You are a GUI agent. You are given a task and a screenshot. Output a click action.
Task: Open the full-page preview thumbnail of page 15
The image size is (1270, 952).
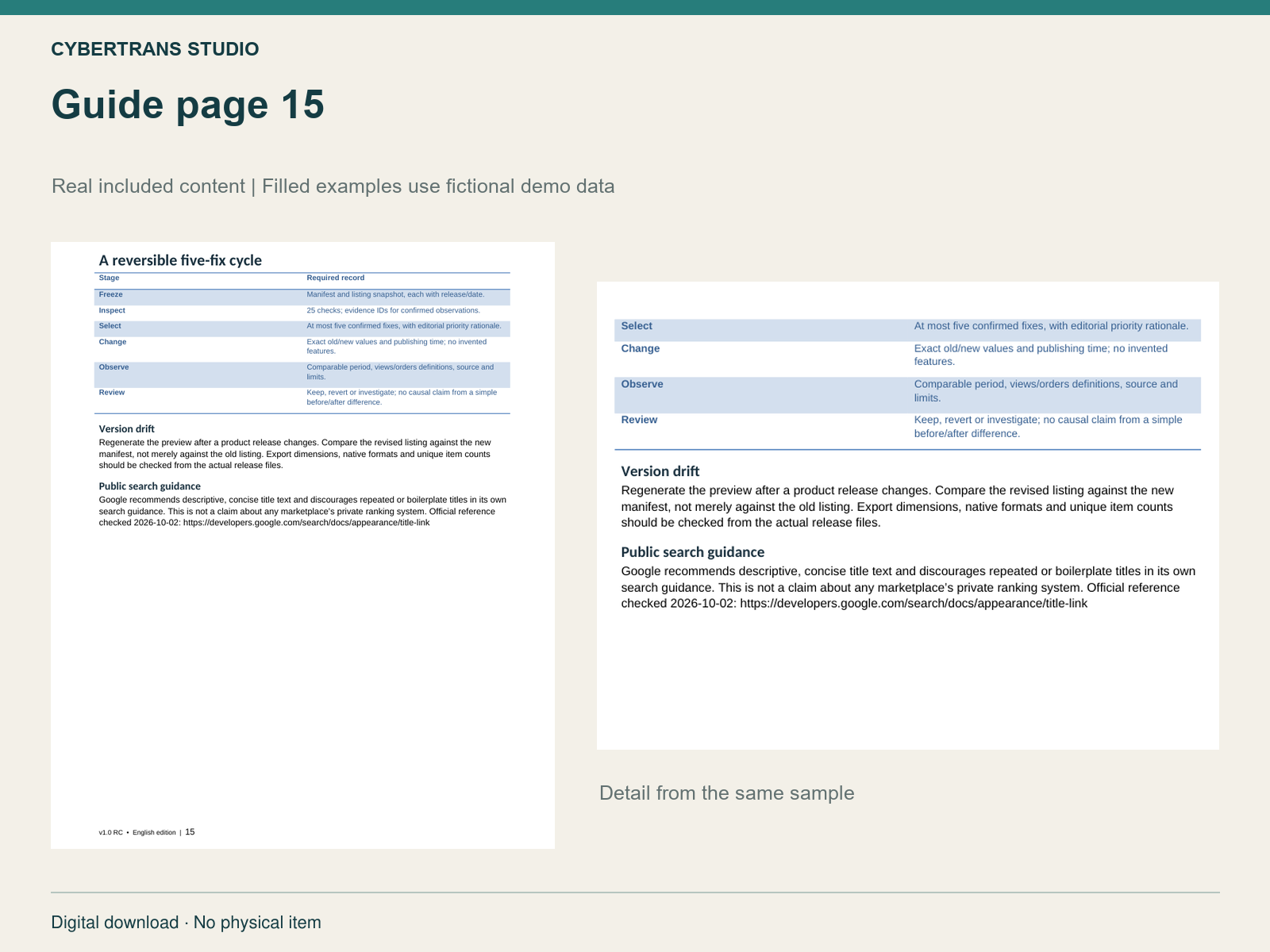(302, 545)
